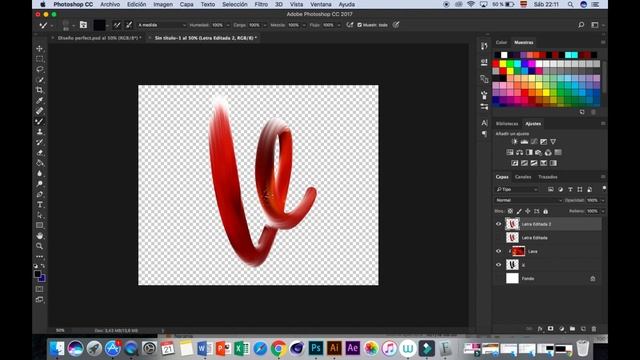The image size is (640, 360).
Task: Add a Brightness/Contrast adjustment
Action: tap(514, 142)
